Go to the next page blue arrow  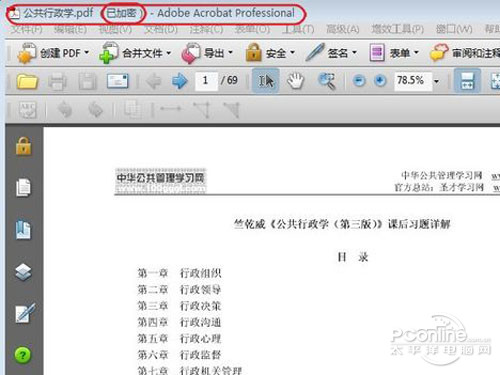tap(180, 81)
